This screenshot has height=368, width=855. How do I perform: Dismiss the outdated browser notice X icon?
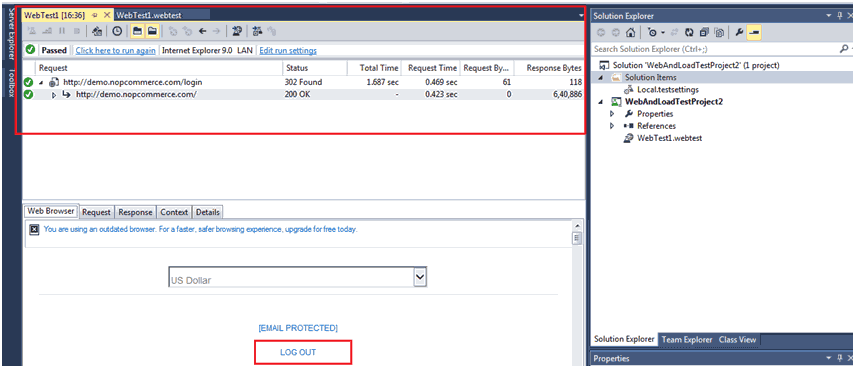tap(33, 230)
